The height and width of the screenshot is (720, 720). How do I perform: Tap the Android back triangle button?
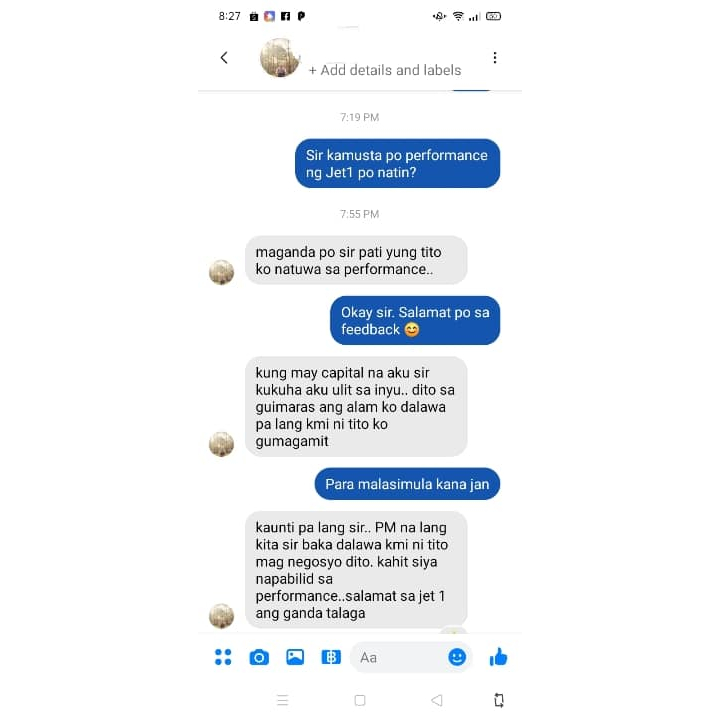[437, 700]
